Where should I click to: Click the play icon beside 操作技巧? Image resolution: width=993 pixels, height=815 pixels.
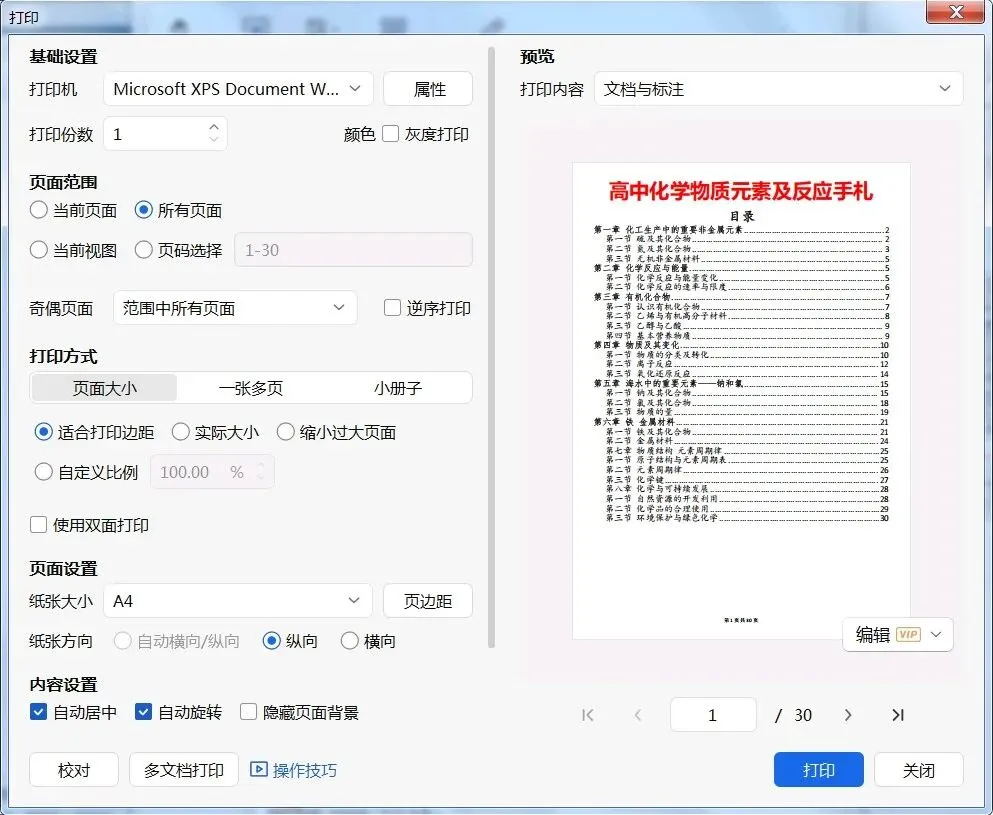click(x=258, y=769)
